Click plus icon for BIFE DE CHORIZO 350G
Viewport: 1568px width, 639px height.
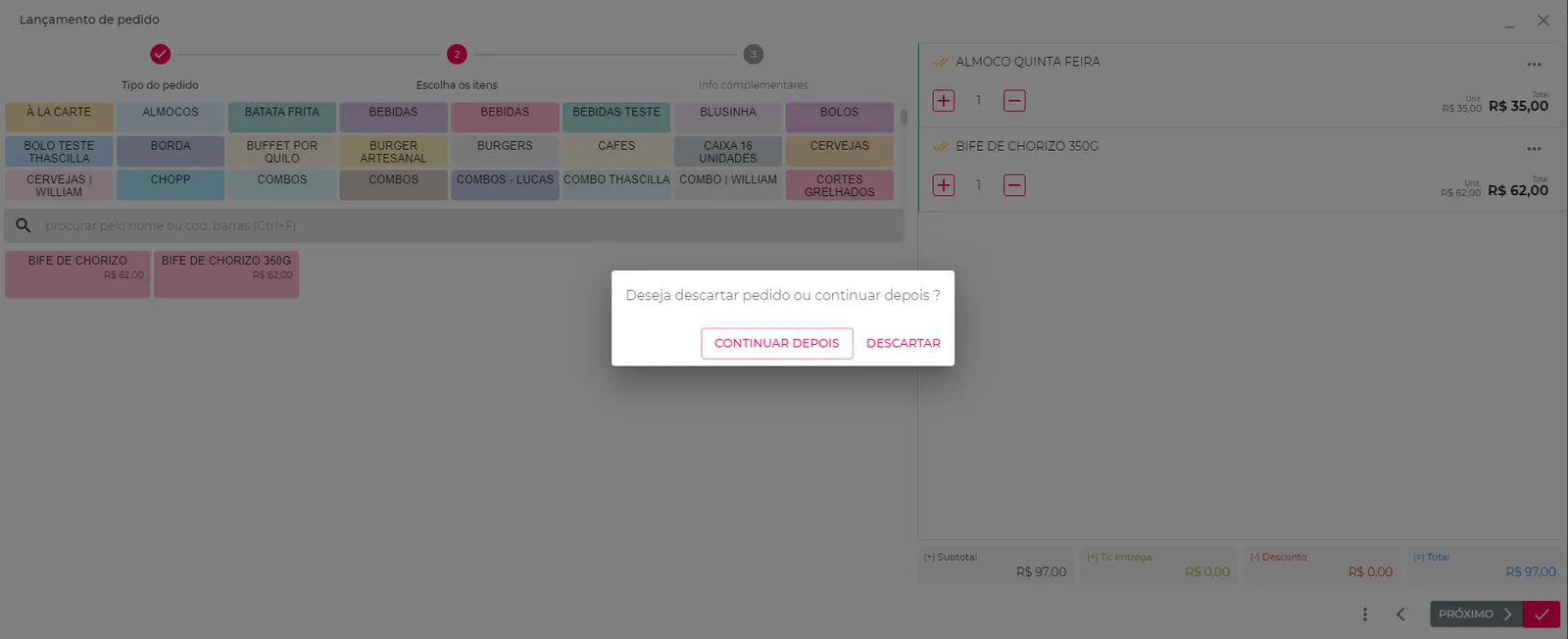943,184
